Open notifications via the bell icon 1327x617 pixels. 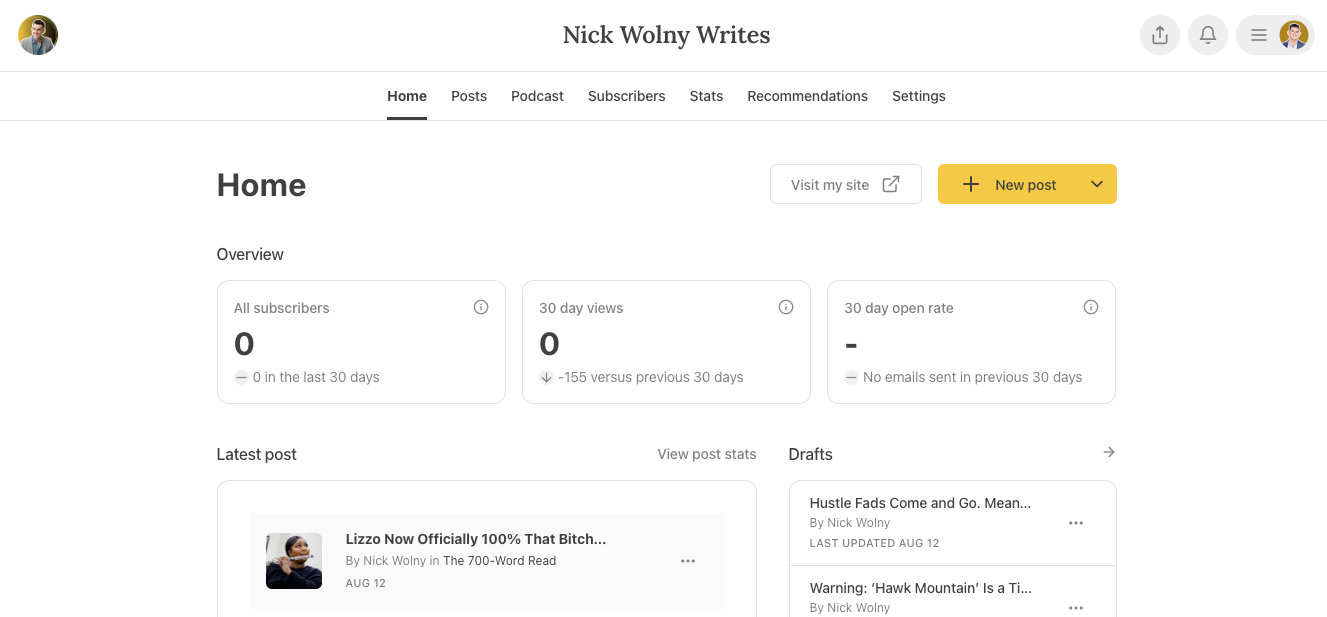pos(1208,35)
